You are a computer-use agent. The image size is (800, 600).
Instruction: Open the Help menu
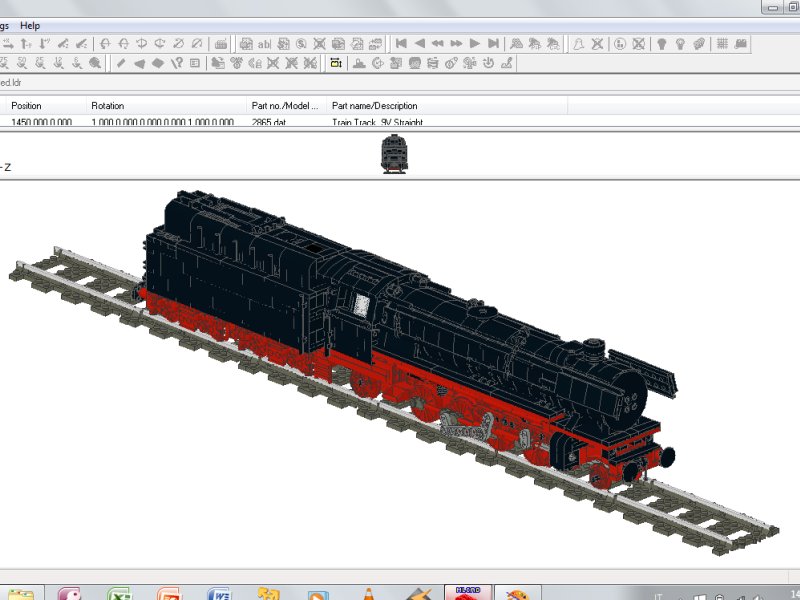point(30,25)
